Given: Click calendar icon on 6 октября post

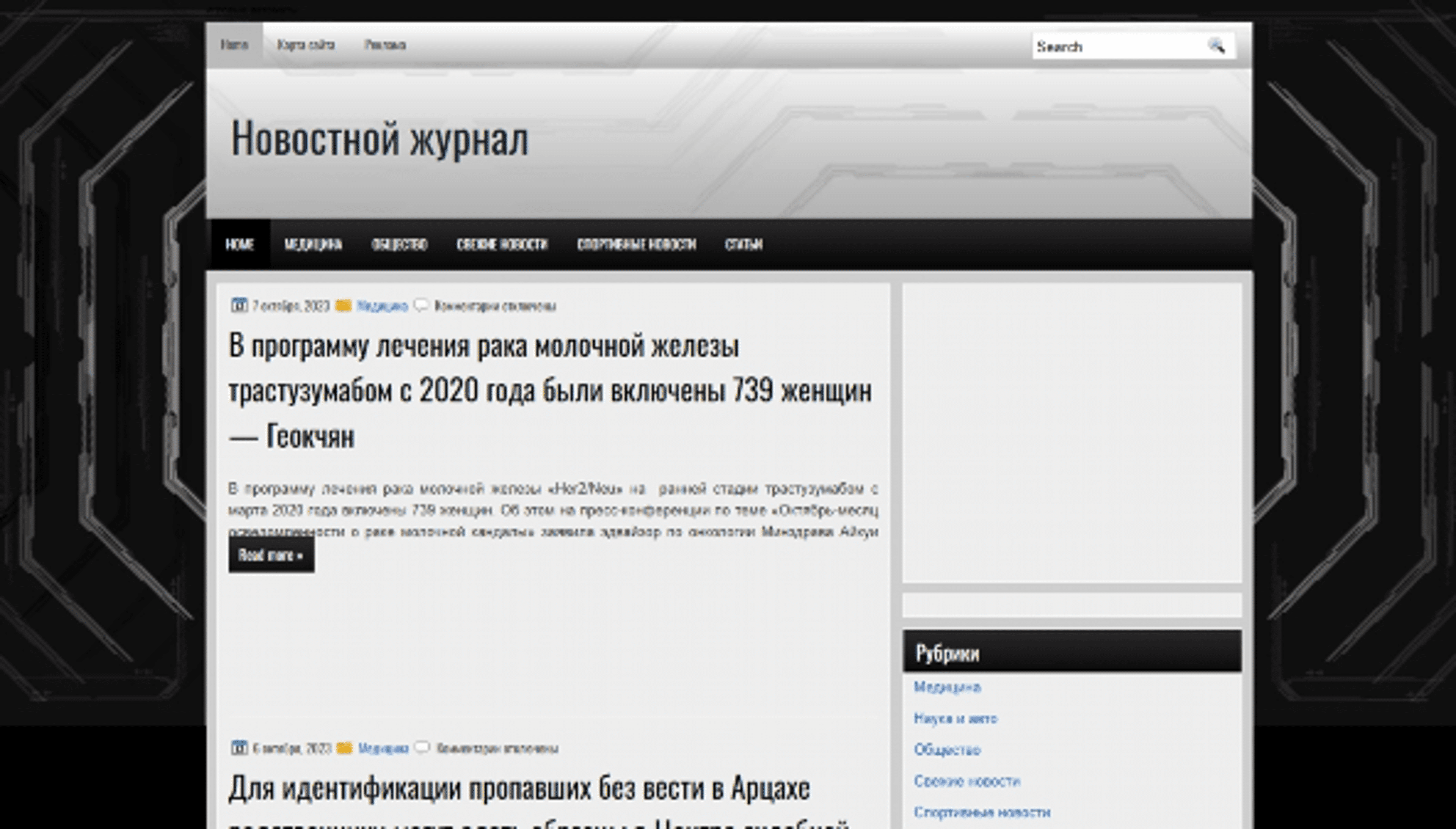Looking at the screenshot, I should click(239, 747).
